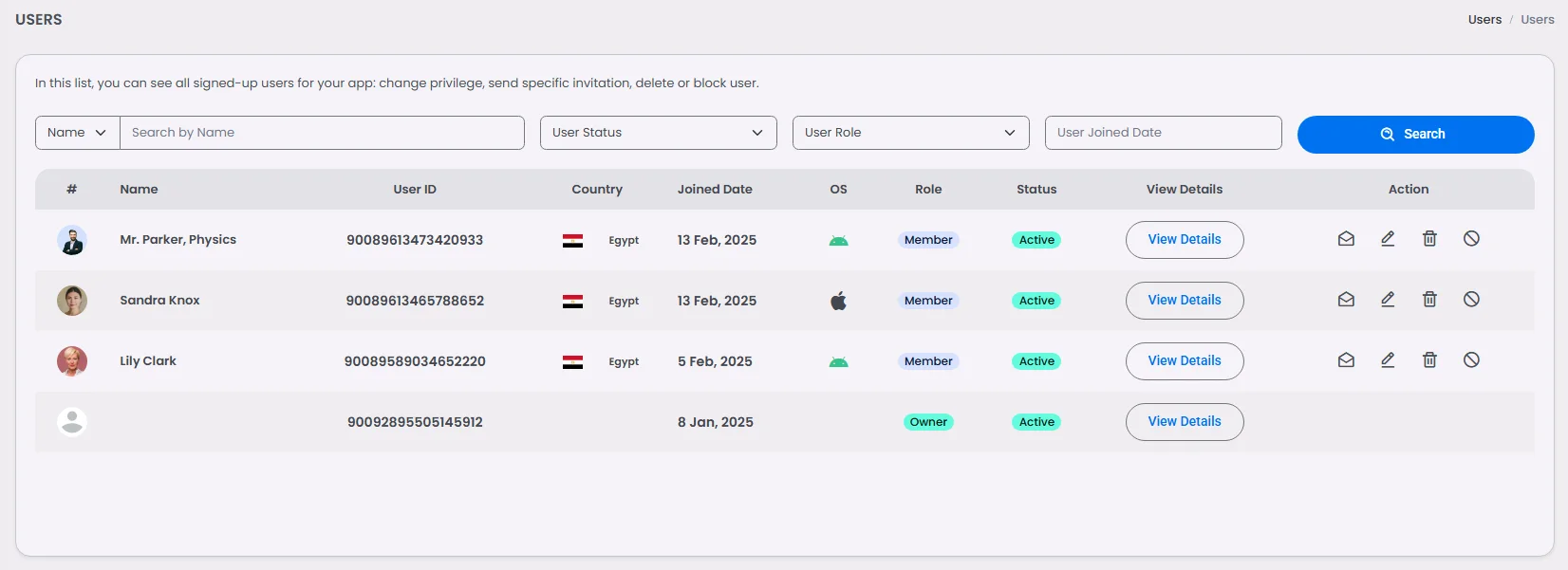This screenshot has height=570, width=1568.
Task: Focus the User Joined Date field
Action: [x=1163, y=133]
